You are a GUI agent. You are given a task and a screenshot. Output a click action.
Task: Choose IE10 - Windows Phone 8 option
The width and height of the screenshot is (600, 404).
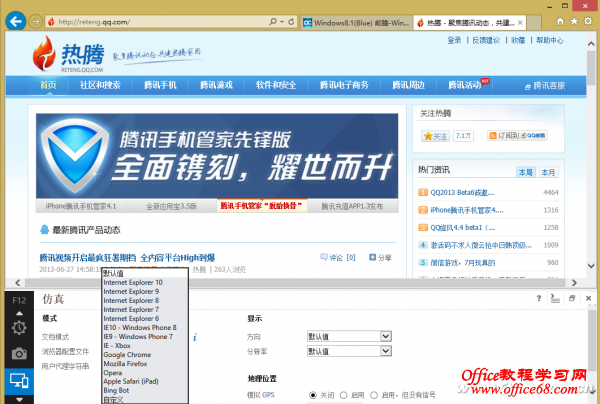(140, 327)
